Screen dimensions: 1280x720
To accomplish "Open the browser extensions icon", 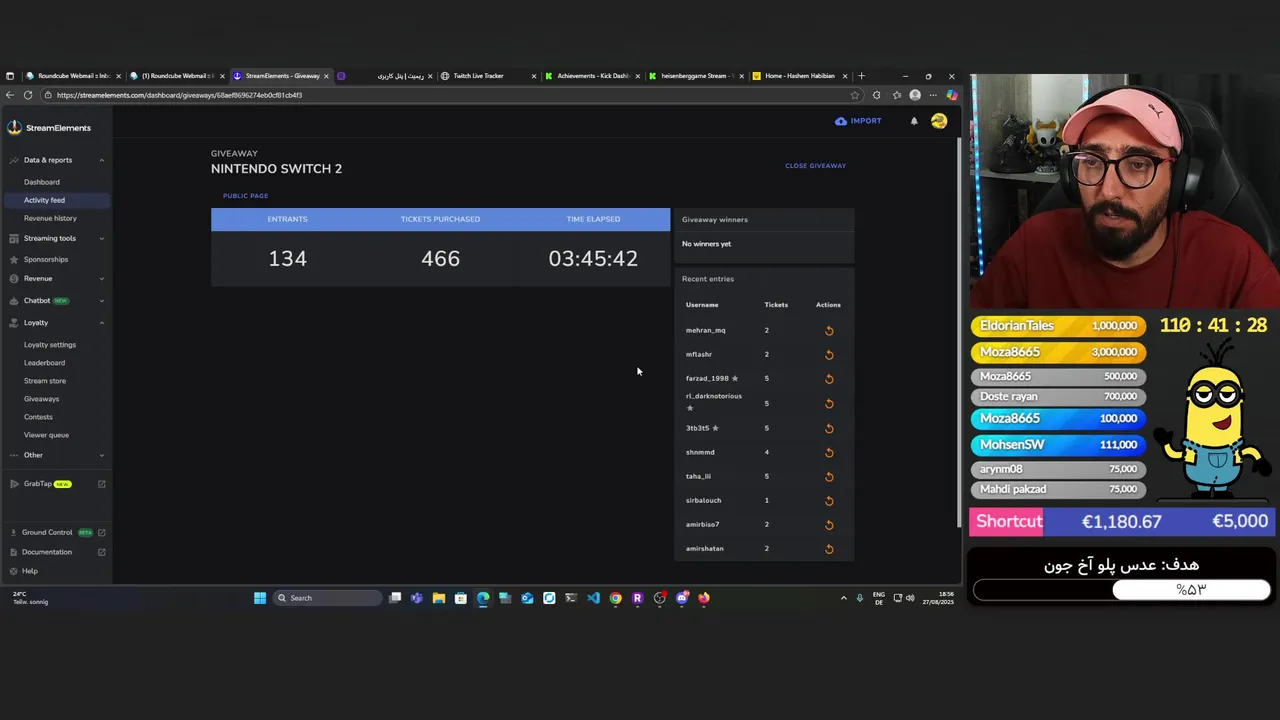I will click(x=877, y=95).
